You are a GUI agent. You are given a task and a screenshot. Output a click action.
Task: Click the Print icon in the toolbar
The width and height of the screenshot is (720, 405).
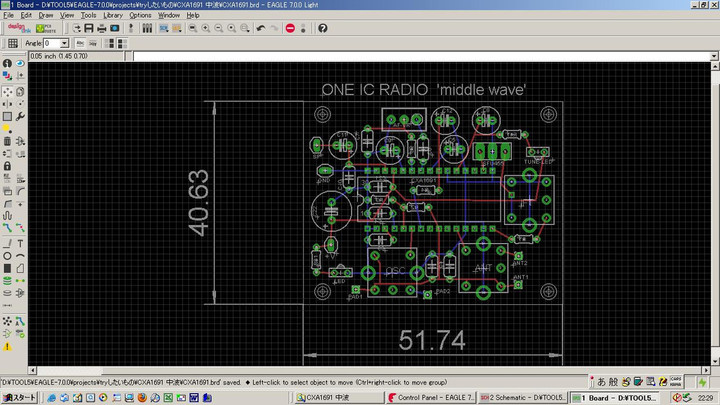point(102,28)
